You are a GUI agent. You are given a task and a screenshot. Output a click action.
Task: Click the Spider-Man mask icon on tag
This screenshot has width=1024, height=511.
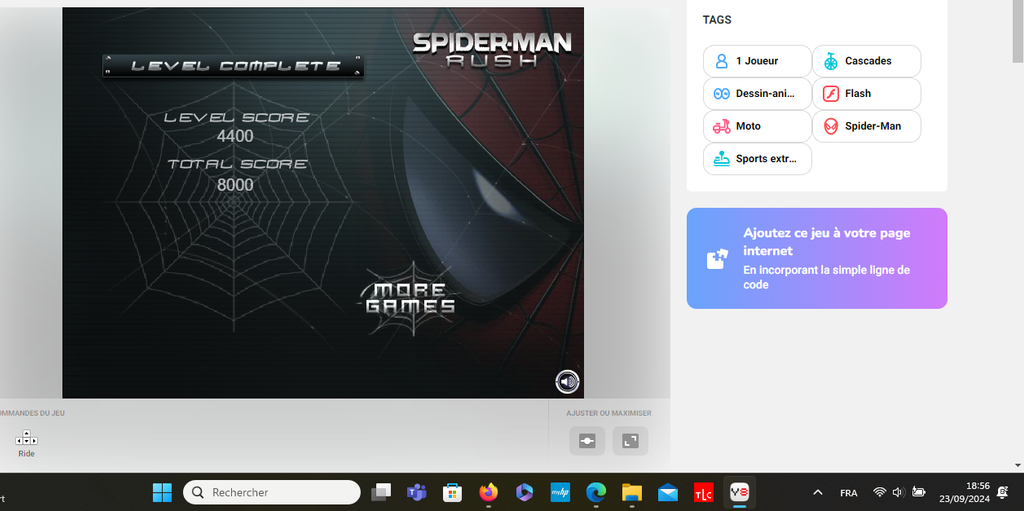tap(831, 126)
